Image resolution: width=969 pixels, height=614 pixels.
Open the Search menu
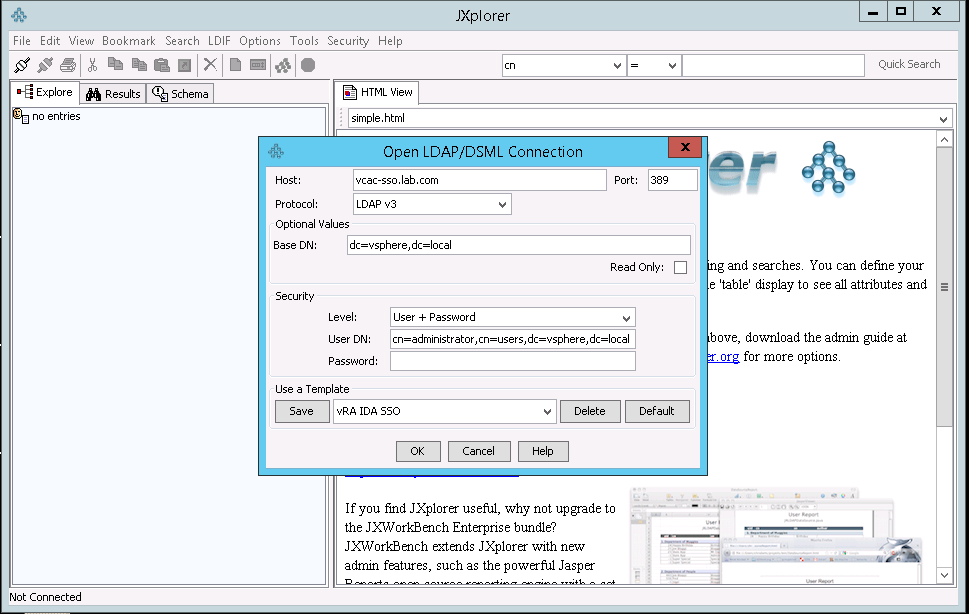(182, 41)
